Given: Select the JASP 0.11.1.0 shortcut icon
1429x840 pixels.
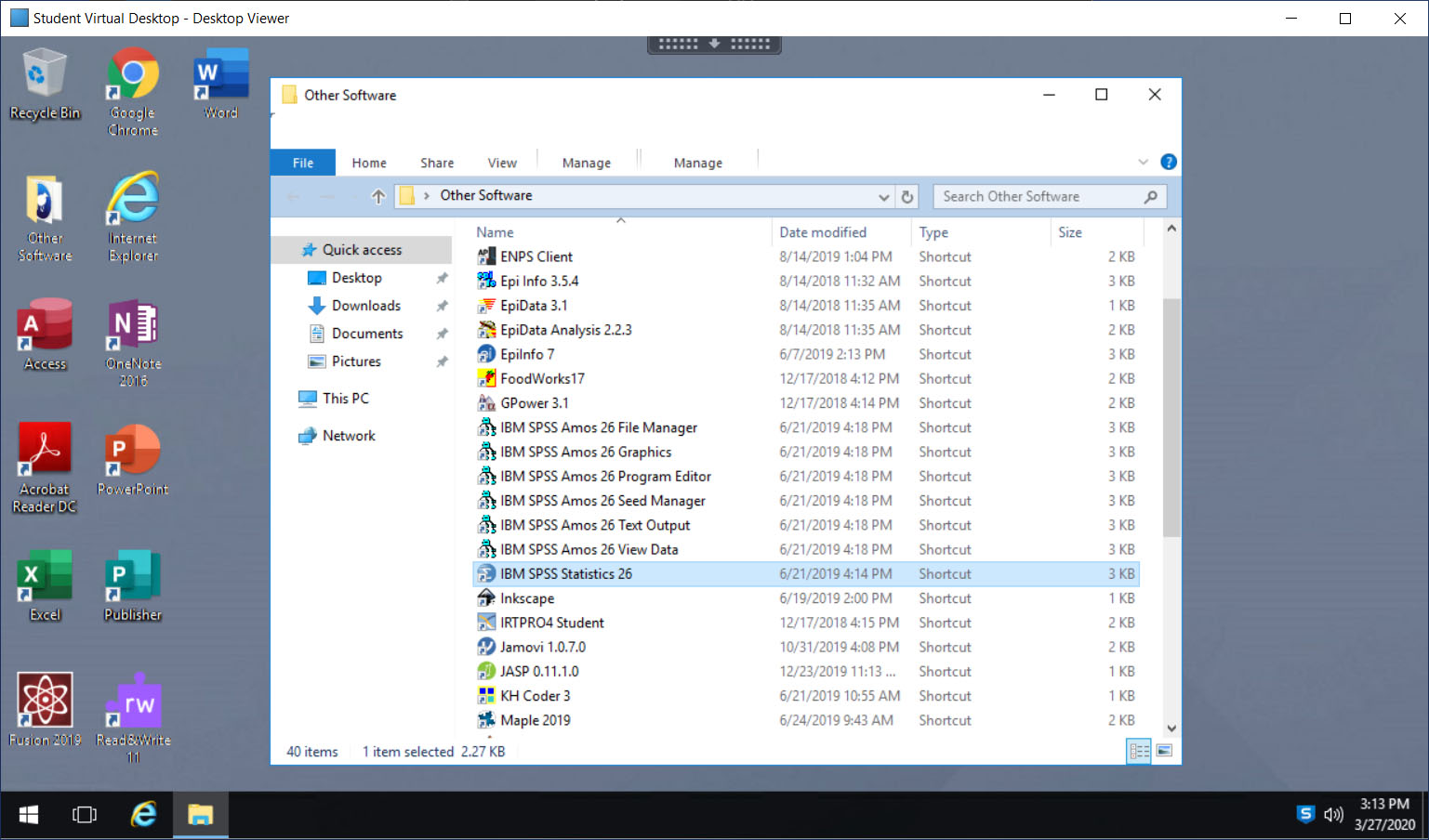Looking at the screenshot, I should pyautogui.click(x=486, y=671).
